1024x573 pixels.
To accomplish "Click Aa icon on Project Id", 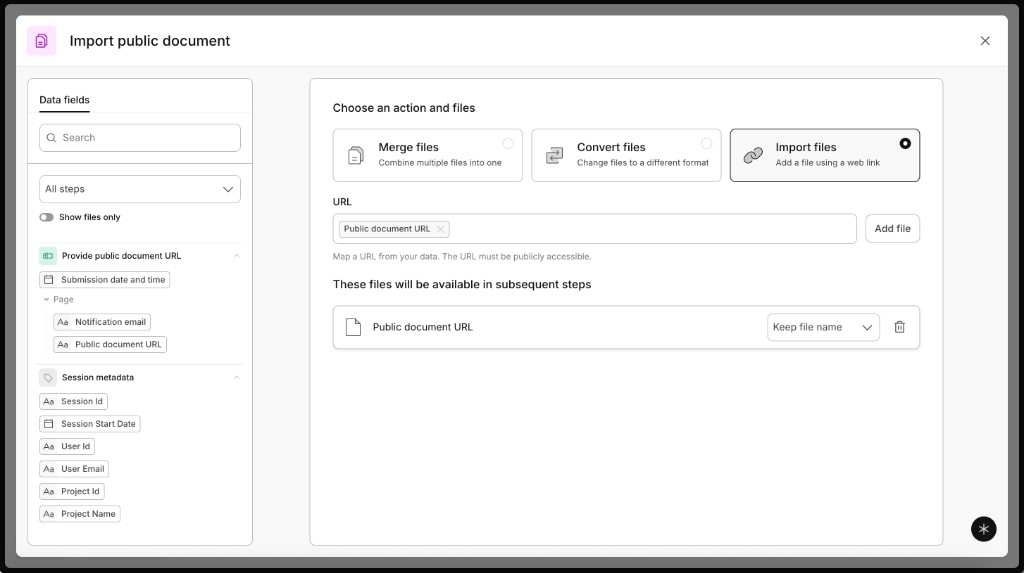I will point(49,491).
